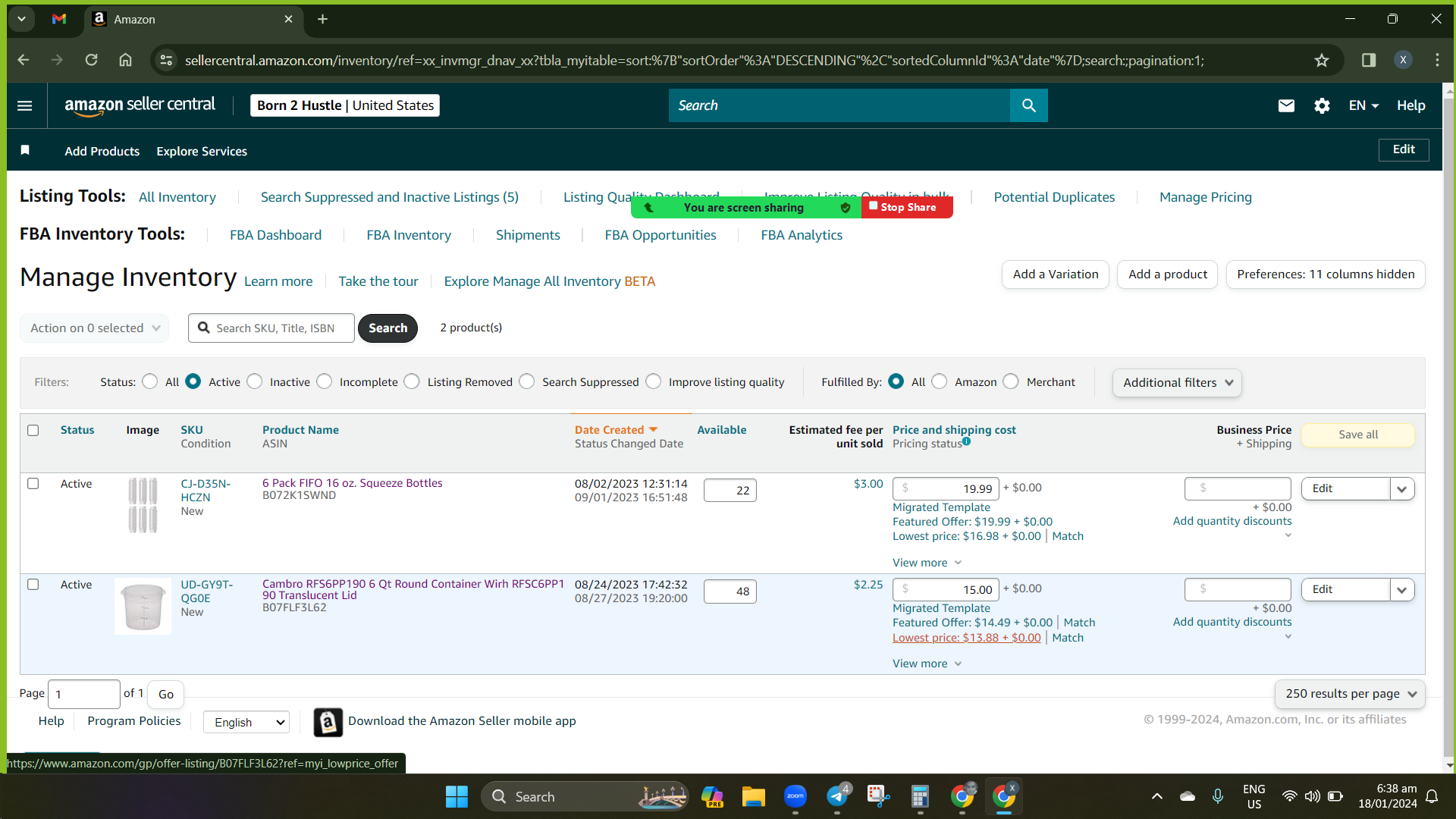This screenshot has width=1456, height=819.
Task: Select the Incomplete status filter
Action: click(325, 381)
